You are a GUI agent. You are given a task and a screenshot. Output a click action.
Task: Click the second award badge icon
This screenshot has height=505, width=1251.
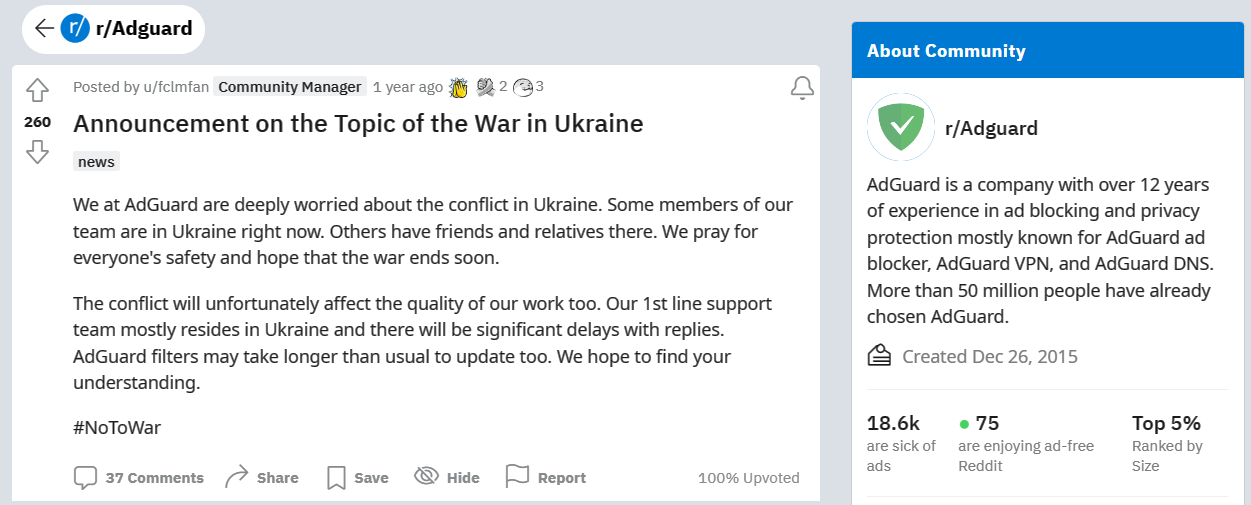(486, 87)
